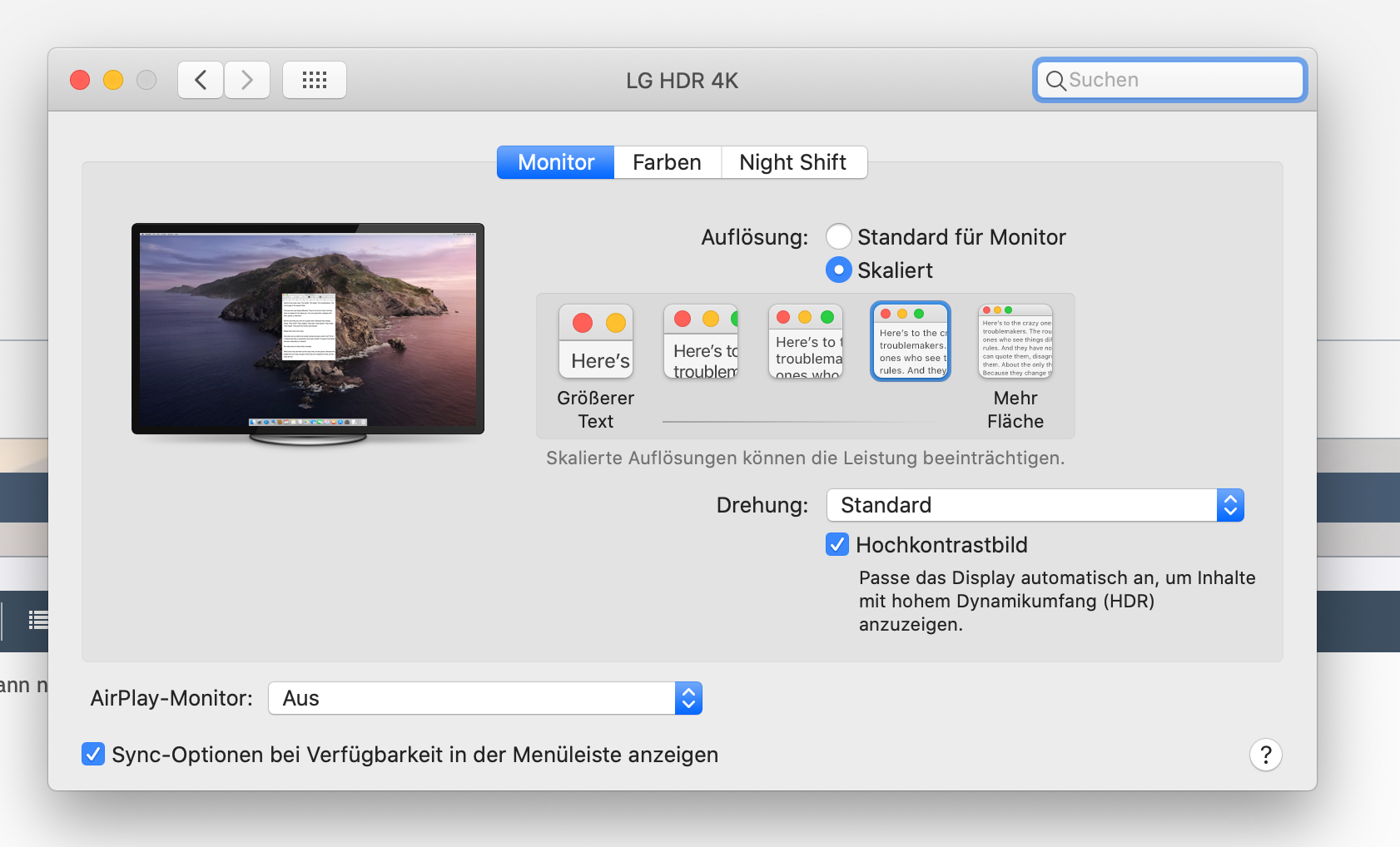Expand the AirPlay-Monitor dropdown
This screenshot has width=1400, height=847.
485,698
